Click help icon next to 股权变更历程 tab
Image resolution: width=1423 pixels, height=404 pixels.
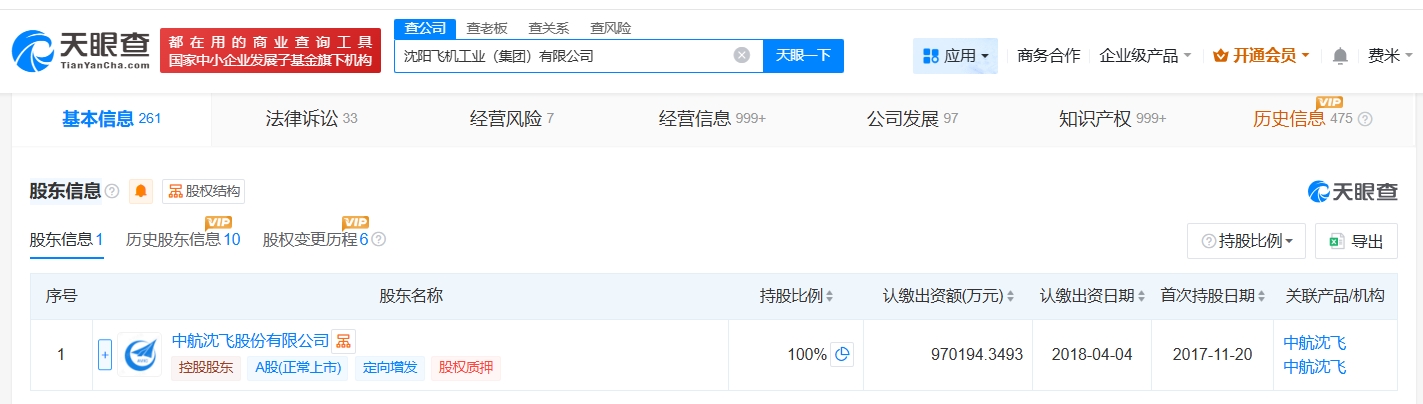pos(379,240)
